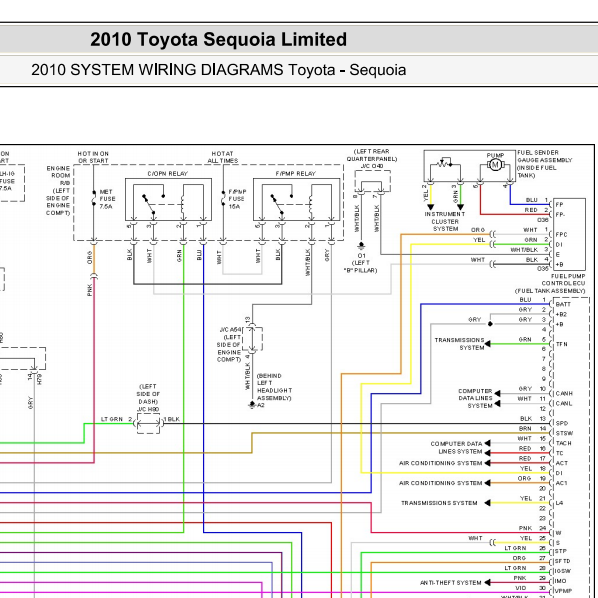Viewport: 598px width, 598px height.
Task: Click the "LT GRN" label beside J/C H80
Action: click(x=112, y=419)
